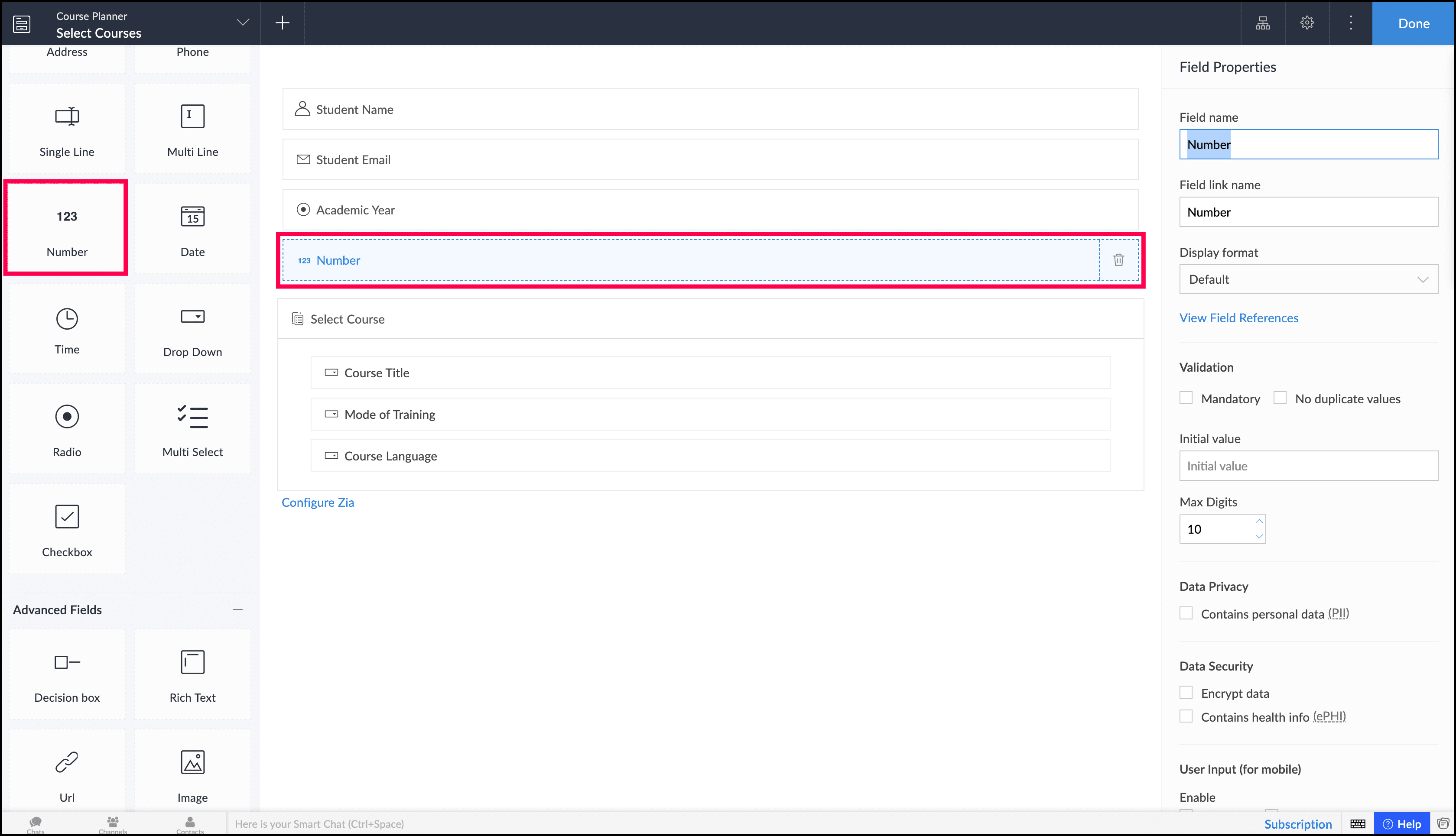Click the blue Done button
The image size is (1456, 836).
[x=1413, y=23]
